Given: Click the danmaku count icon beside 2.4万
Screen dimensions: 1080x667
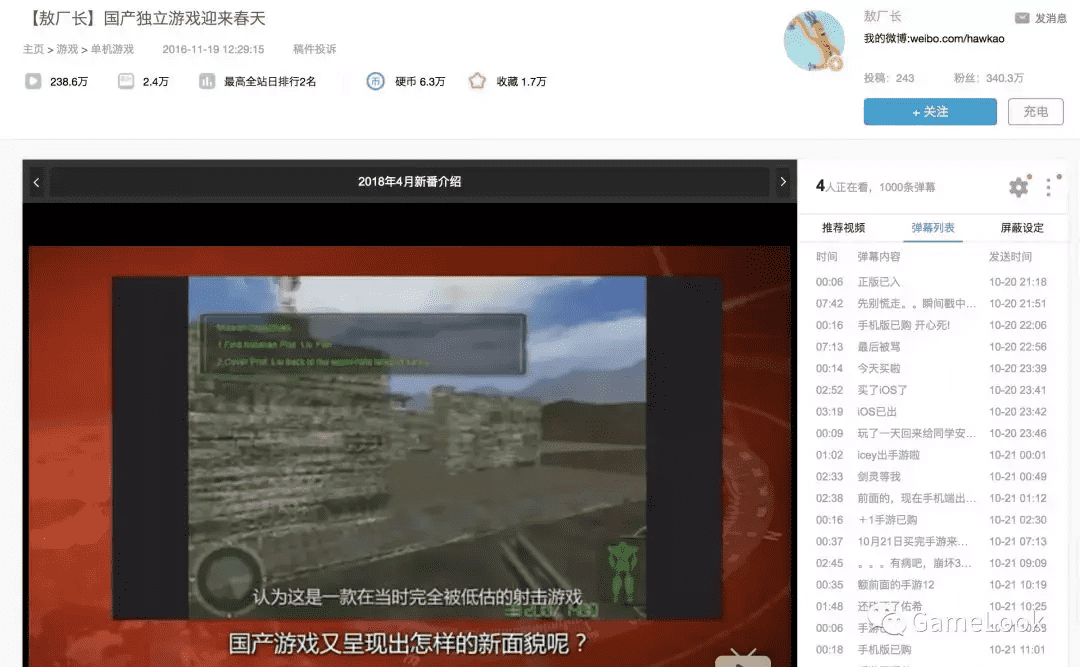Looking at the screenshot, I should pyautogui.click(x=125, y=81).
